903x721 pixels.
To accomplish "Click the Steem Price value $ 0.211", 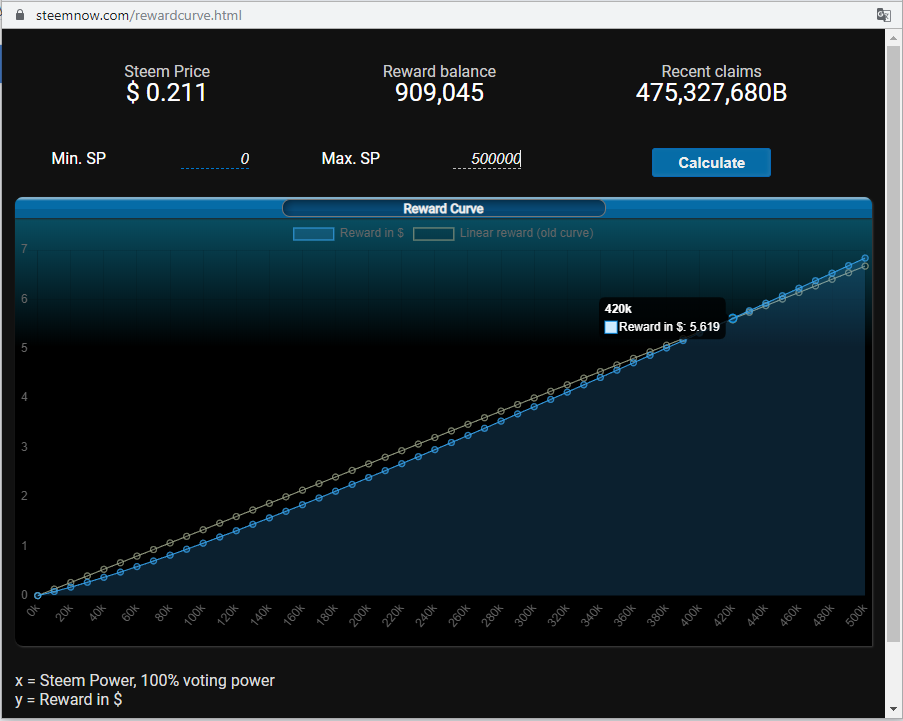I will click(x=167, y=93).
